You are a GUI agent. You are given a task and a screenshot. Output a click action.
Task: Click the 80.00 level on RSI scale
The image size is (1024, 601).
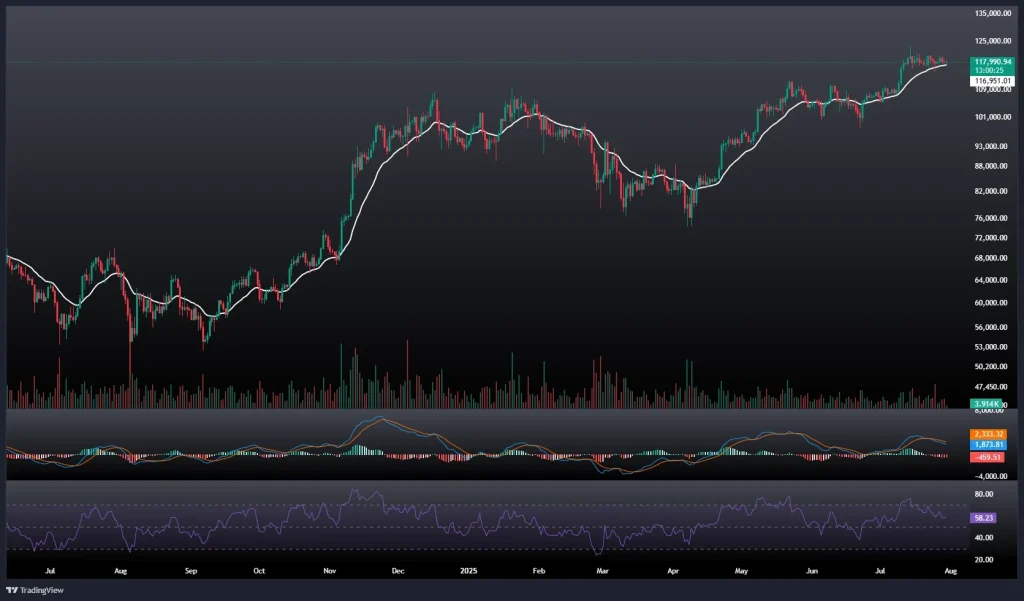click(x=983, y=494)
